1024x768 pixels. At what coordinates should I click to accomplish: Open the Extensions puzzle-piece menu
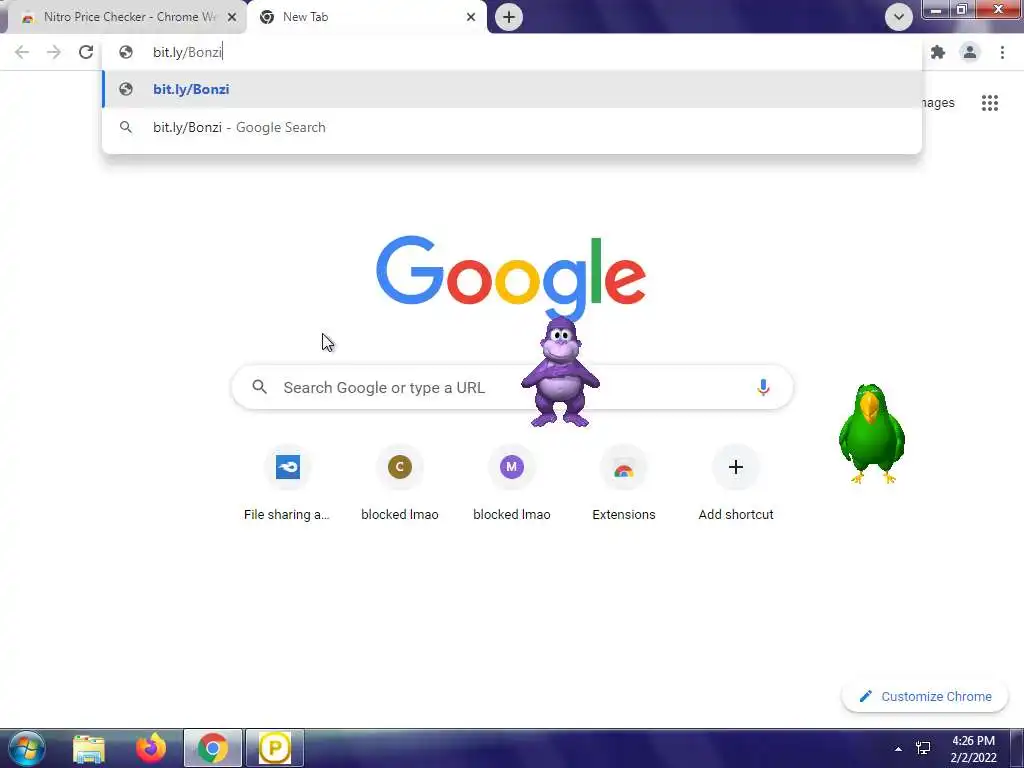pos(938,52)
